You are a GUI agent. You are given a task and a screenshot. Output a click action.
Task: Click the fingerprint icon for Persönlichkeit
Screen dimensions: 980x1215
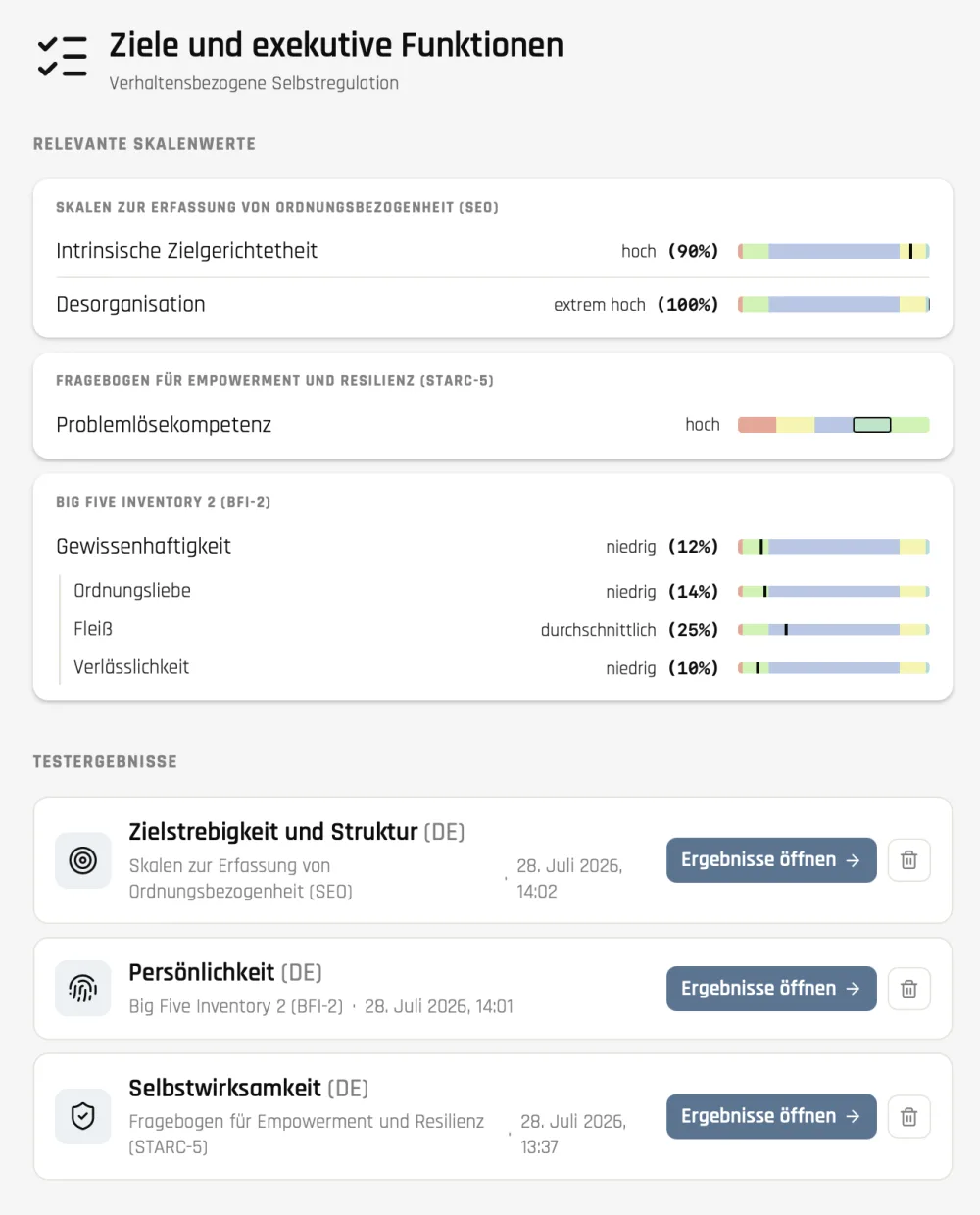coord(83,989)
